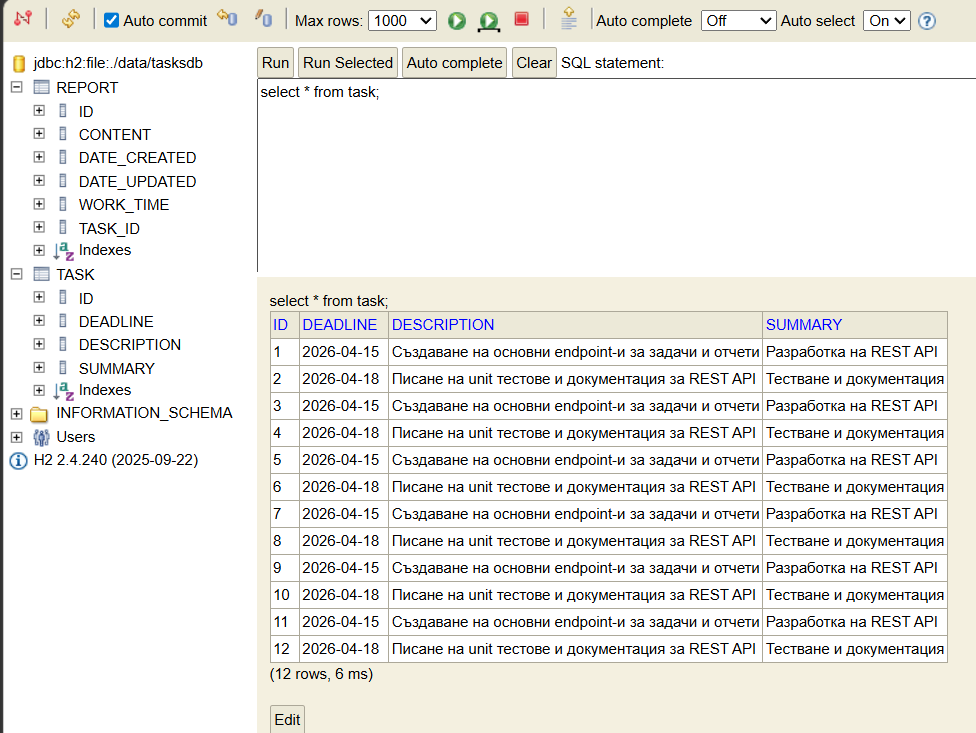
Task: Open the Command history icon
Action: point(569,19)
